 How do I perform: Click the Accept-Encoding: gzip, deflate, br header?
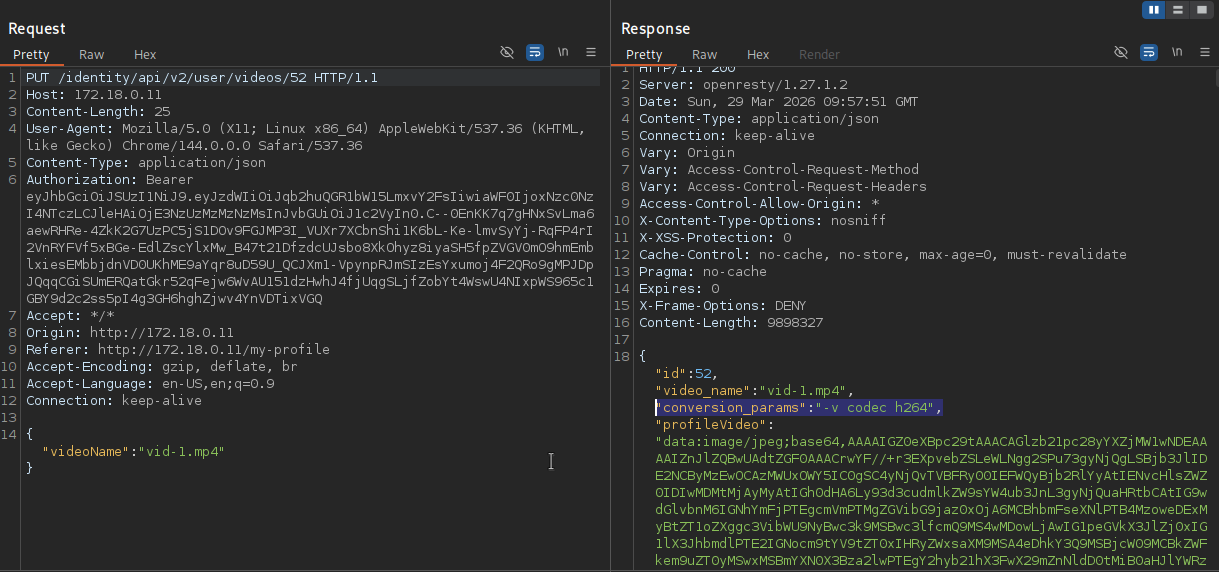[x=162, y=367]
